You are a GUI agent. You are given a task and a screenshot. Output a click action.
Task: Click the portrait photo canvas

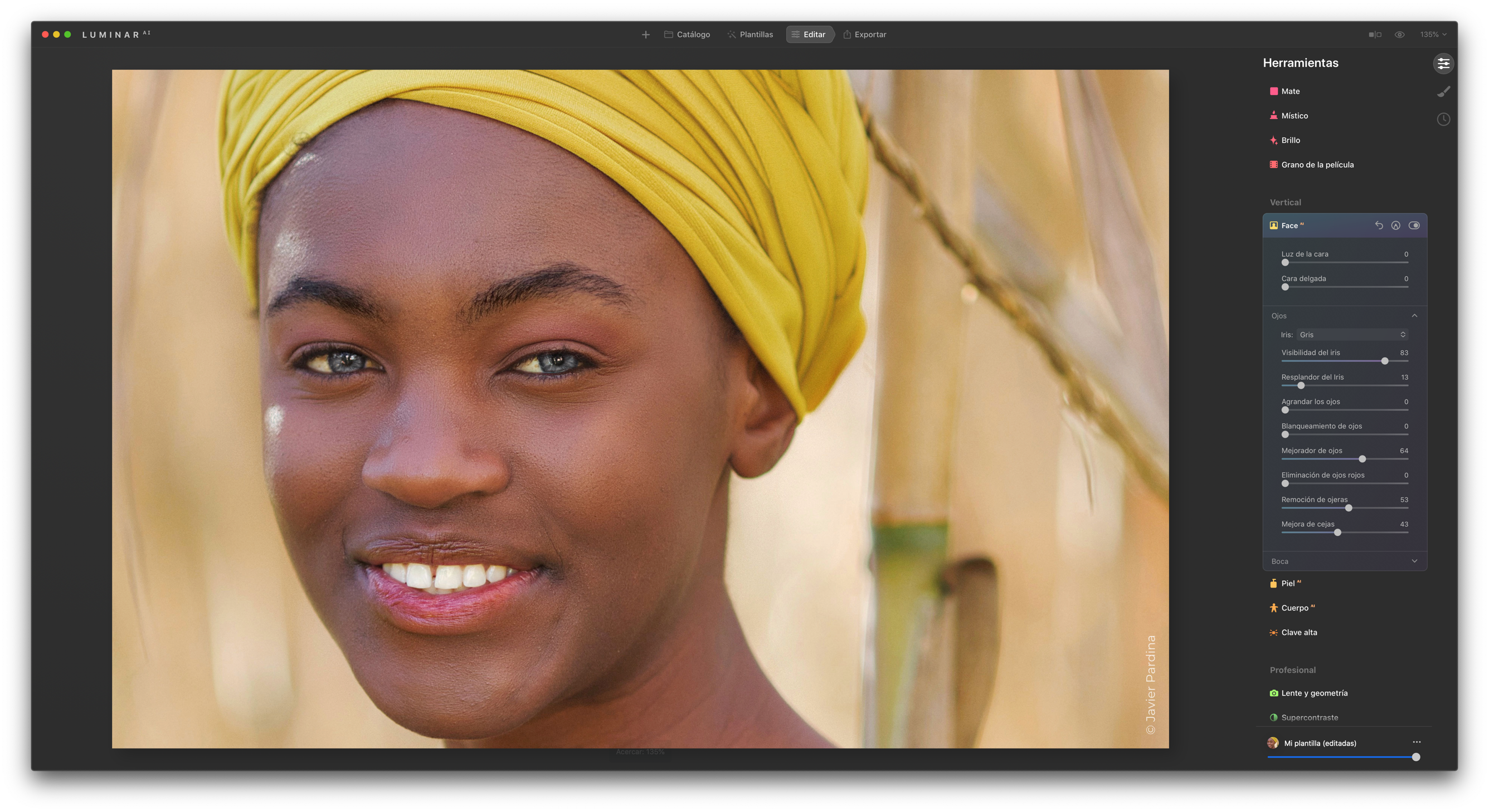(x=640, y=409)
